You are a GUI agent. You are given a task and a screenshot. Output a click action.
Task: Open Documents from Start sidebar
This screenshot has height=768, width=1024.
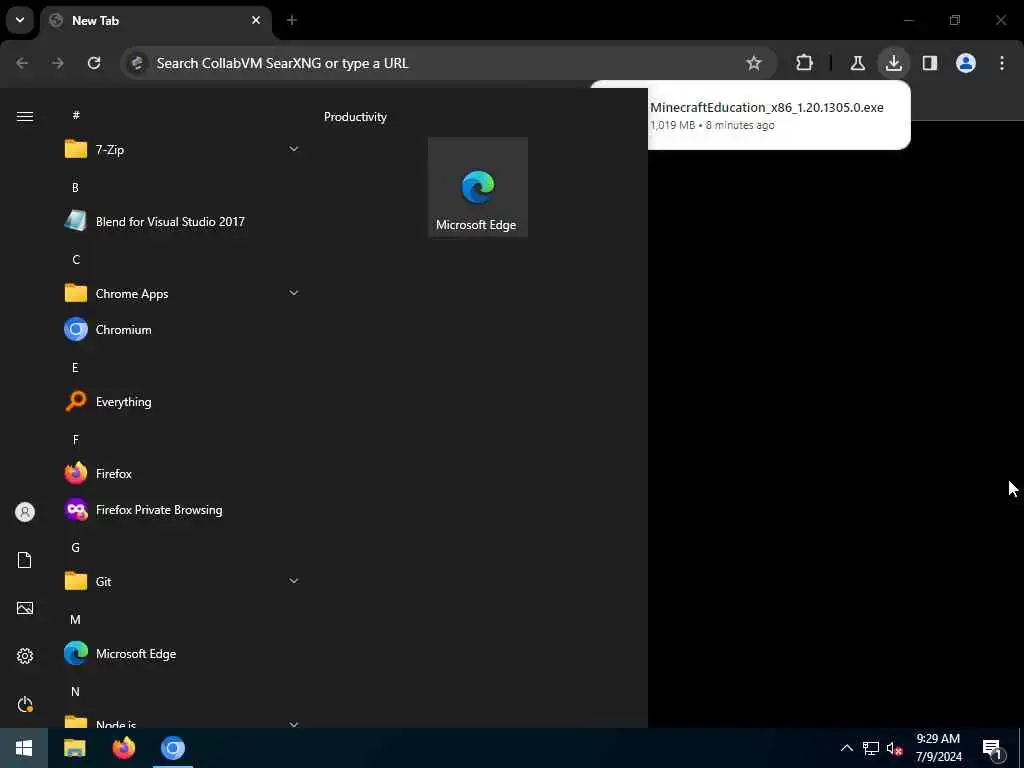(25, 560)
